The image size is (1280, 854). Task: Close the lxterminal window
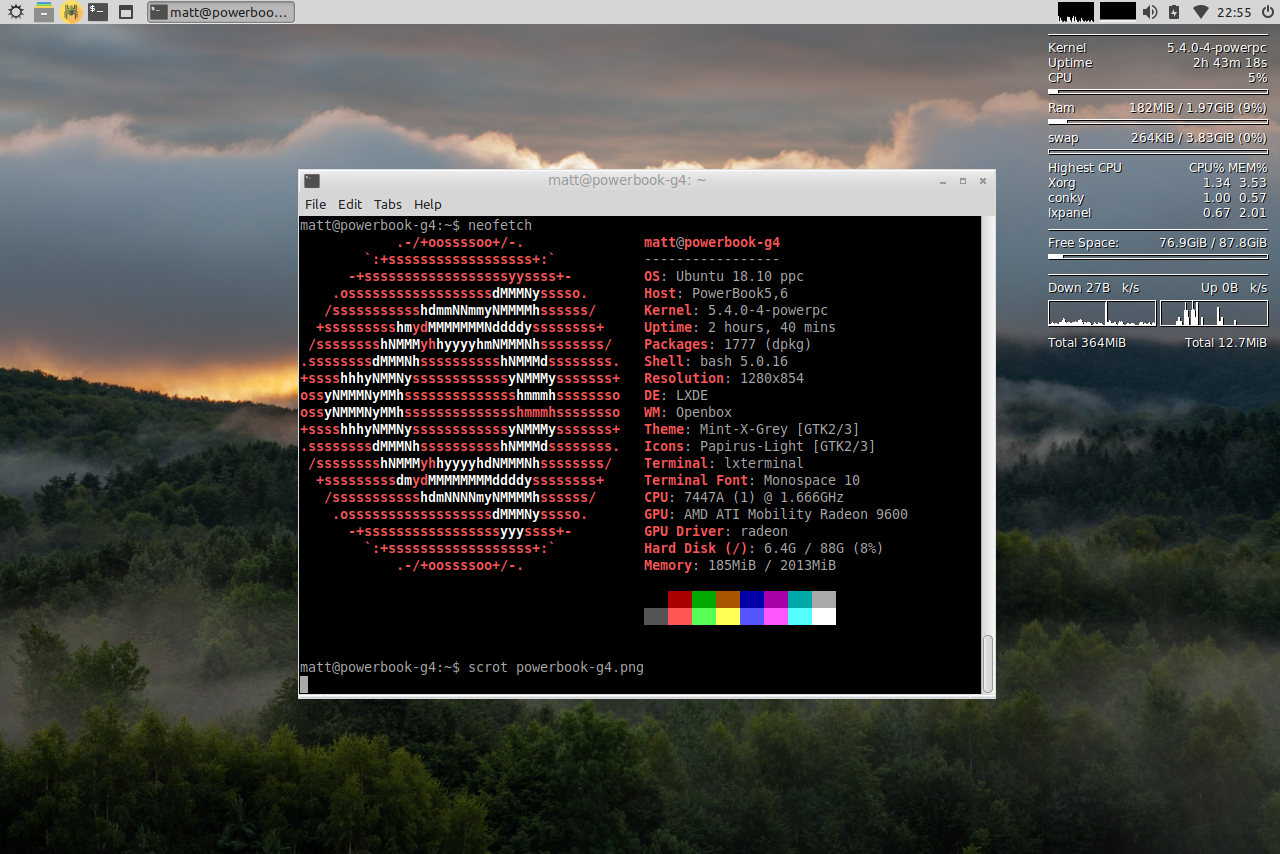pyautogui.click(x=983, y=181)
